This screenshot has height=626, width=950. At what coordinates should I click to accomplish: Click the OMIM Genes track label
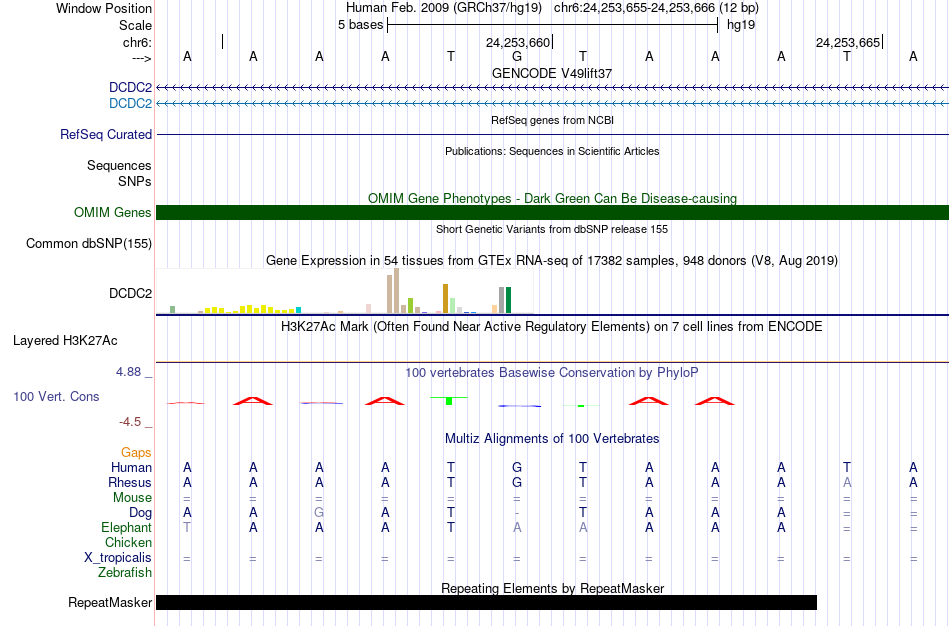112,212
